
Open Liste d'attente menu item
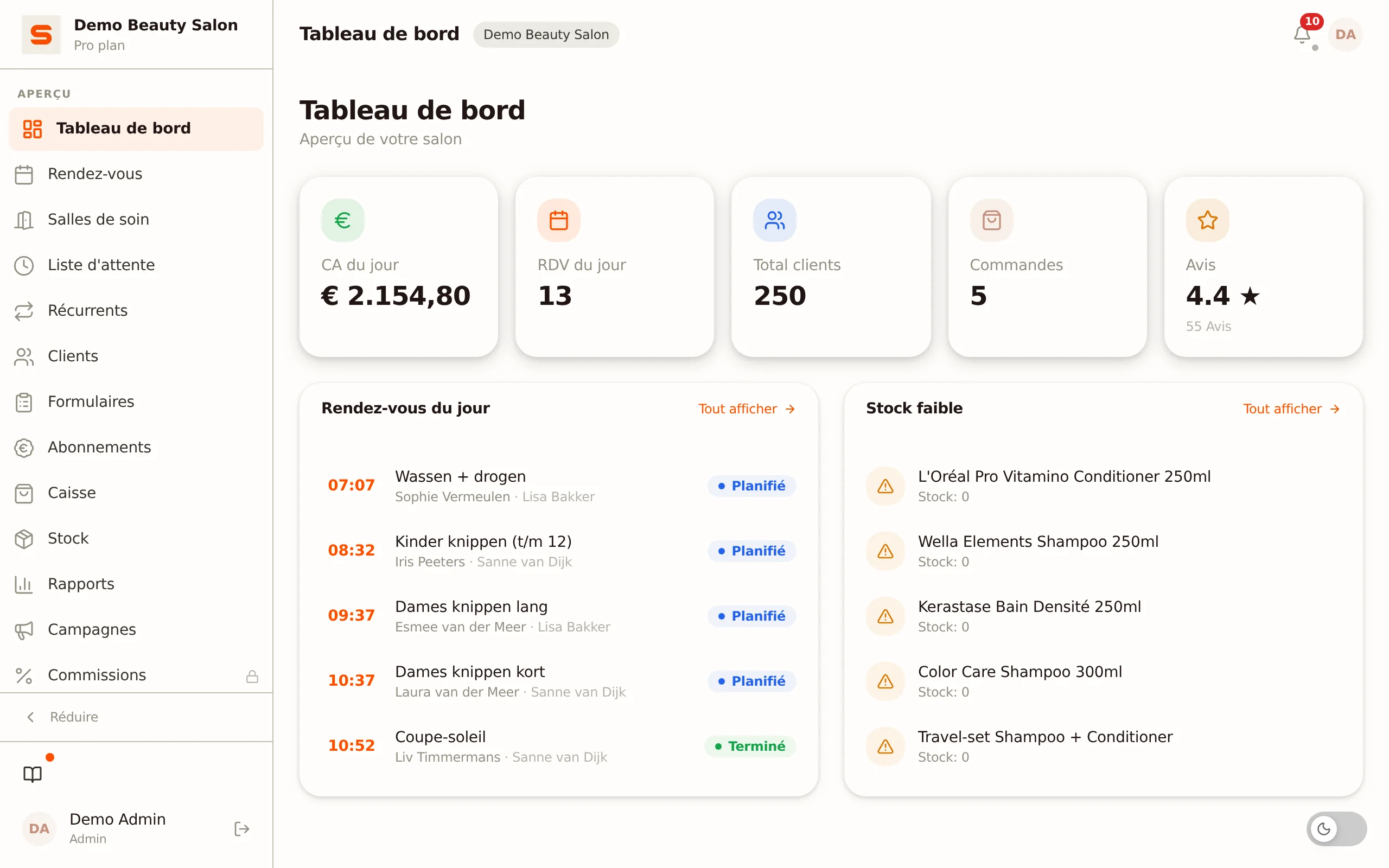pyautogui.click(x=136, y=265)
